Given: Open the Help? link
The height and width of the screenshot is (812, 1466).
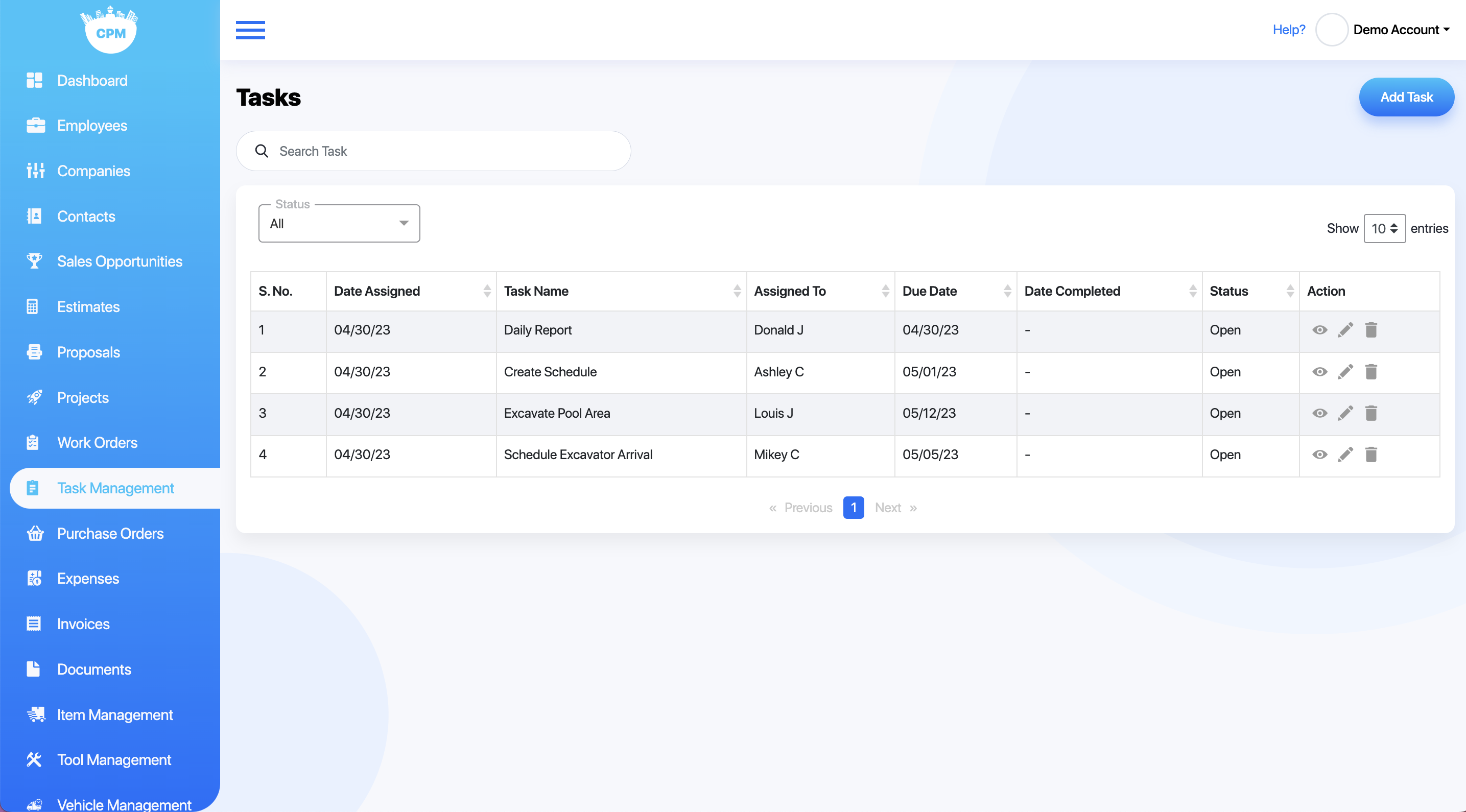Looking at the screenshot, I should tap(1288, 30).
